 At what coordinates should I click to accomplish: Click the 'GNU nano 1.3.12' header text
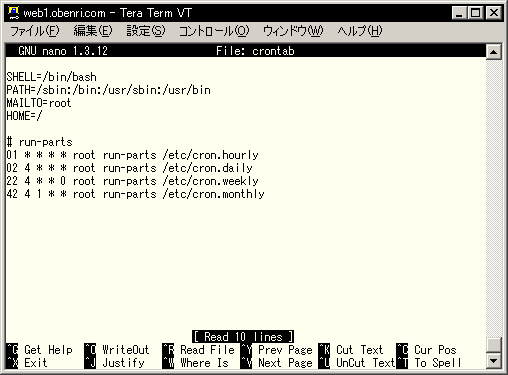pyautogui.click(x=63, y=51)
